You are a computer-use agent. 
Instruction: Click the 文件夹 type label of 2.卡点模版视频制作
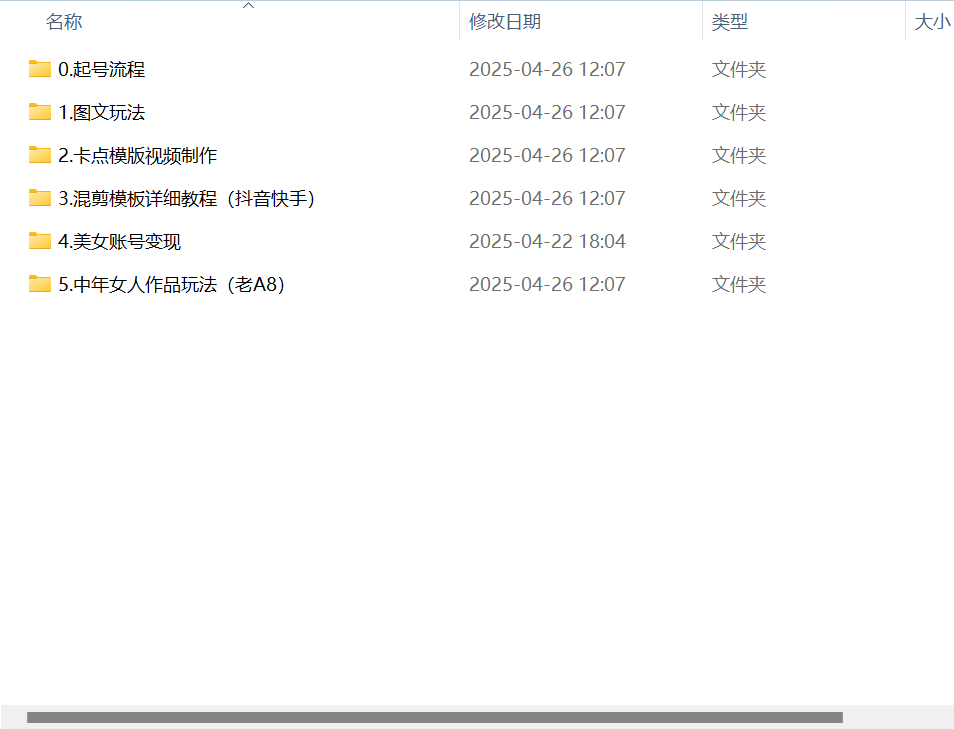(739, 155)
